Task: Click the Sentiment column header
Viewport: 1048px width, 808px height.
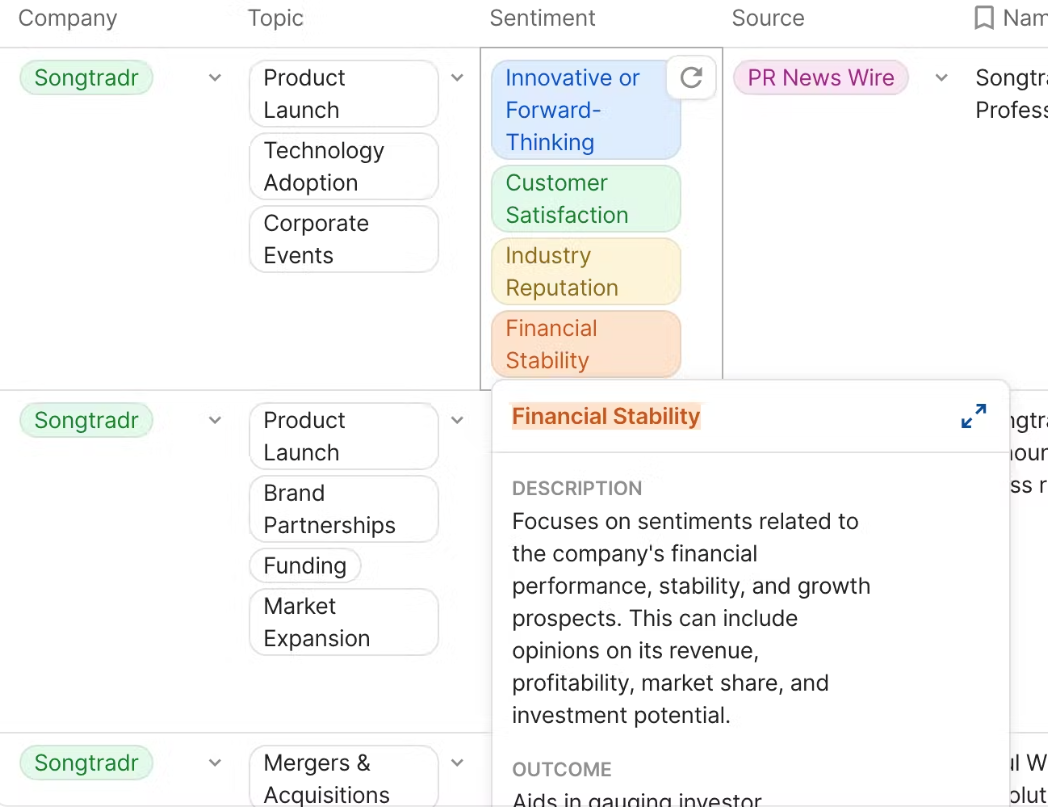Action: click(x=542, y=18)
